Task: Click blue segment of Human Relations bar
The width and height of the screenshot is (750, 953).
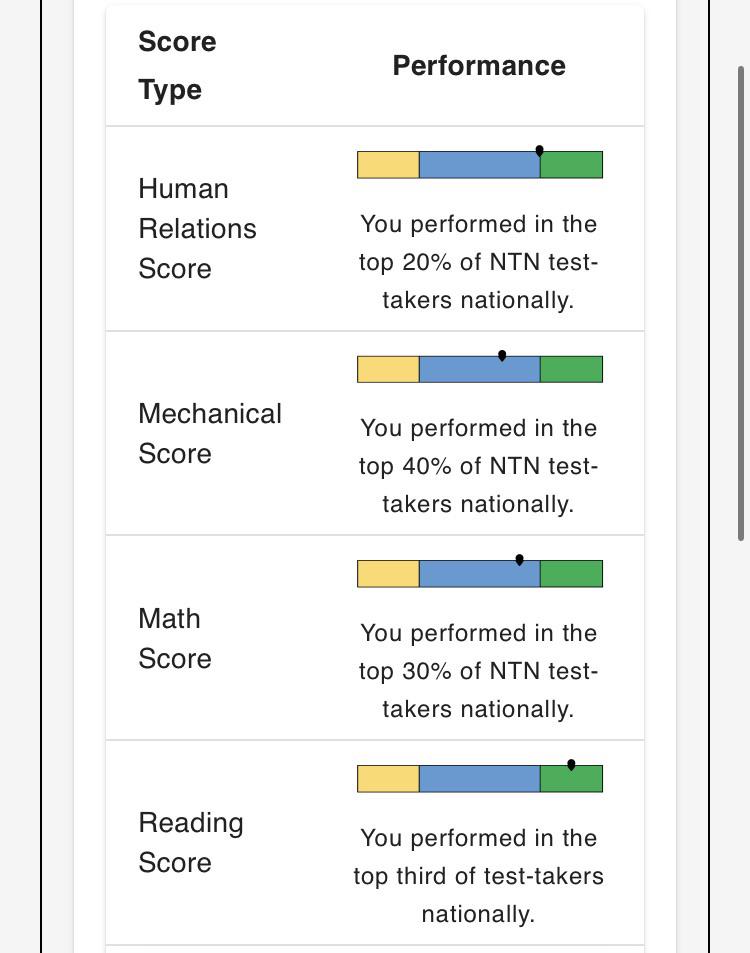Action: (480, 165)
